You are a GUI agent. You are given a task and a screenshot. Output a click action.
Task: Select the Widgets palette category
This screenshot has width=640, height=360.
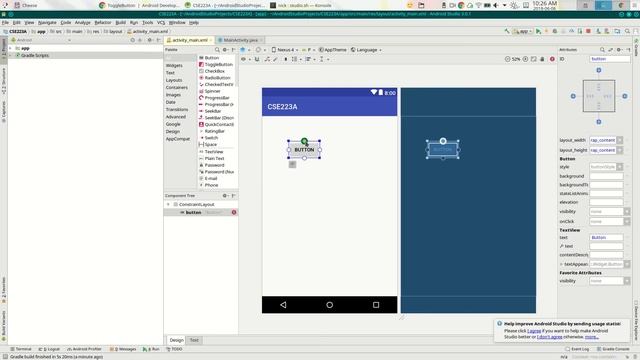tap(174, 65)
